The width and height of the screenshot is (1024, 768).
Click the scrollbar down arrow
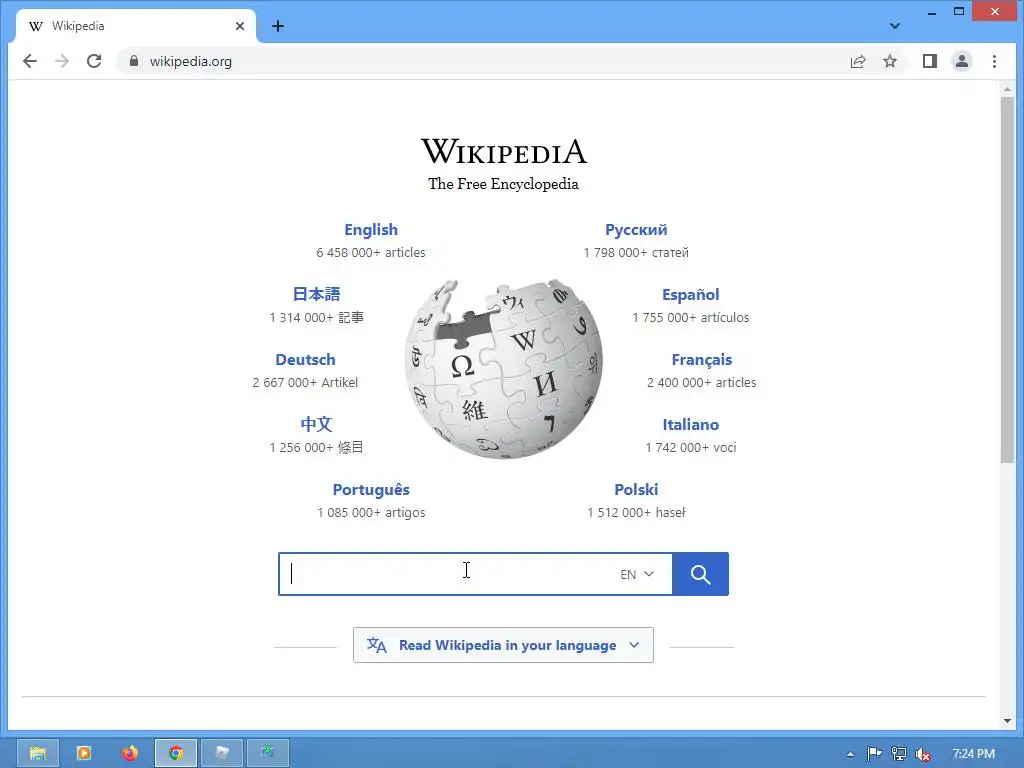(x=1007, y=721)
